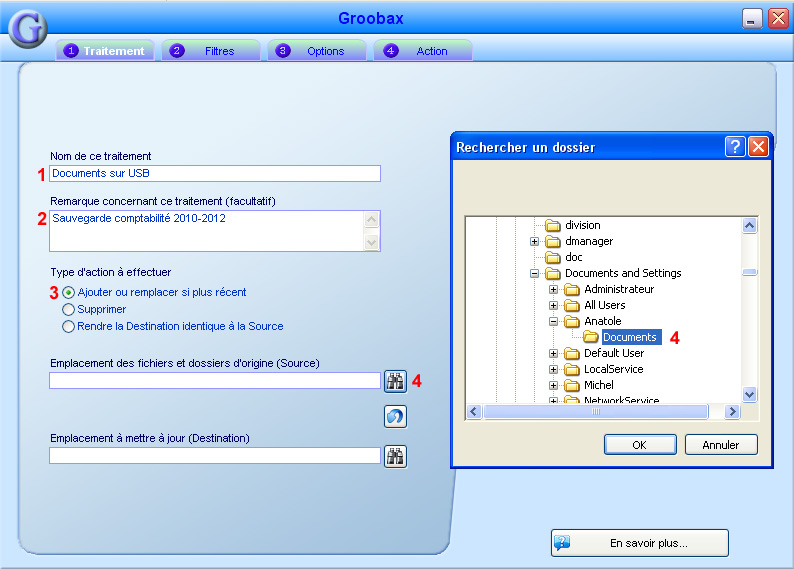Collapse the Documents and Settings tree node
This screenshot has height=569, width=794.
click(x=535, y=274)
